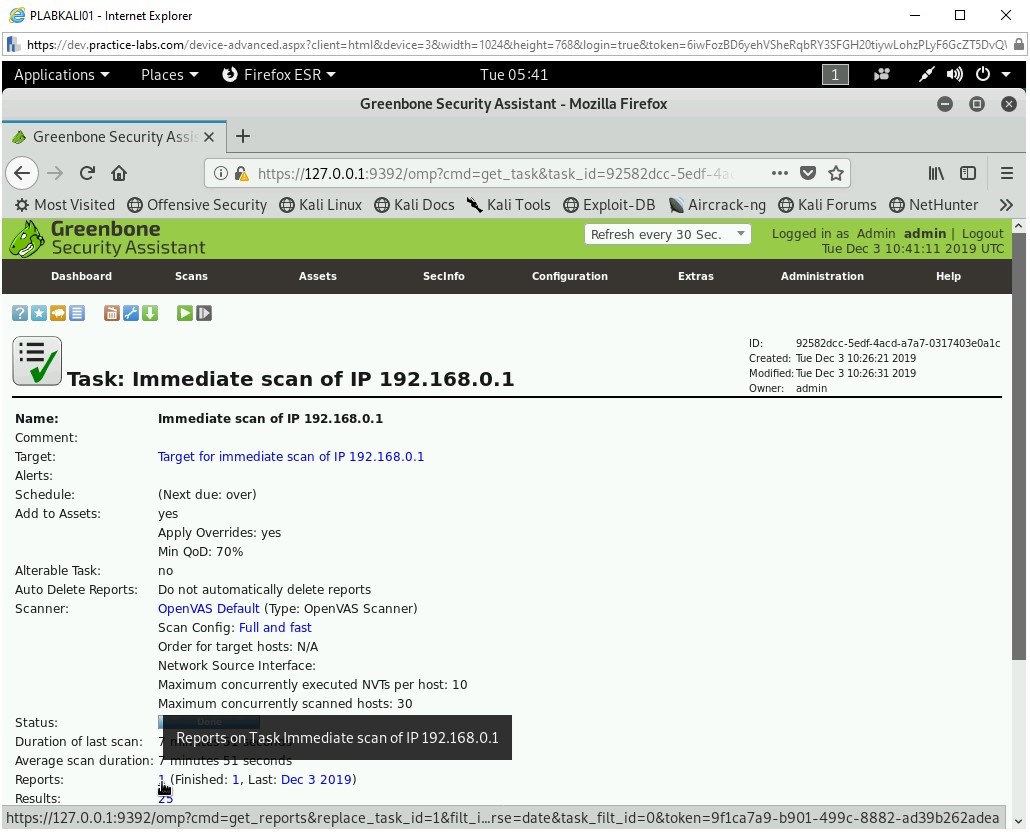This screenshot has height=833, width=1030.
Task: Open the New Task wizard star icon
Action: [x=38, y=313]
